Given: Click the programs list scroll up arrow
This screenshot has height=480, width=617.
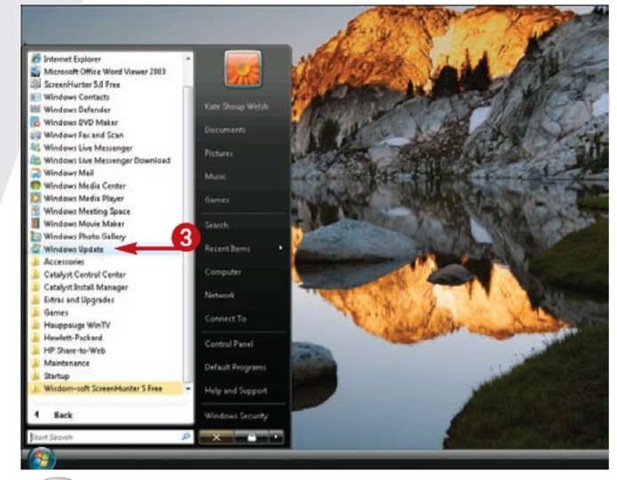Looking at the screenshot, I should (x=188, y=58).
